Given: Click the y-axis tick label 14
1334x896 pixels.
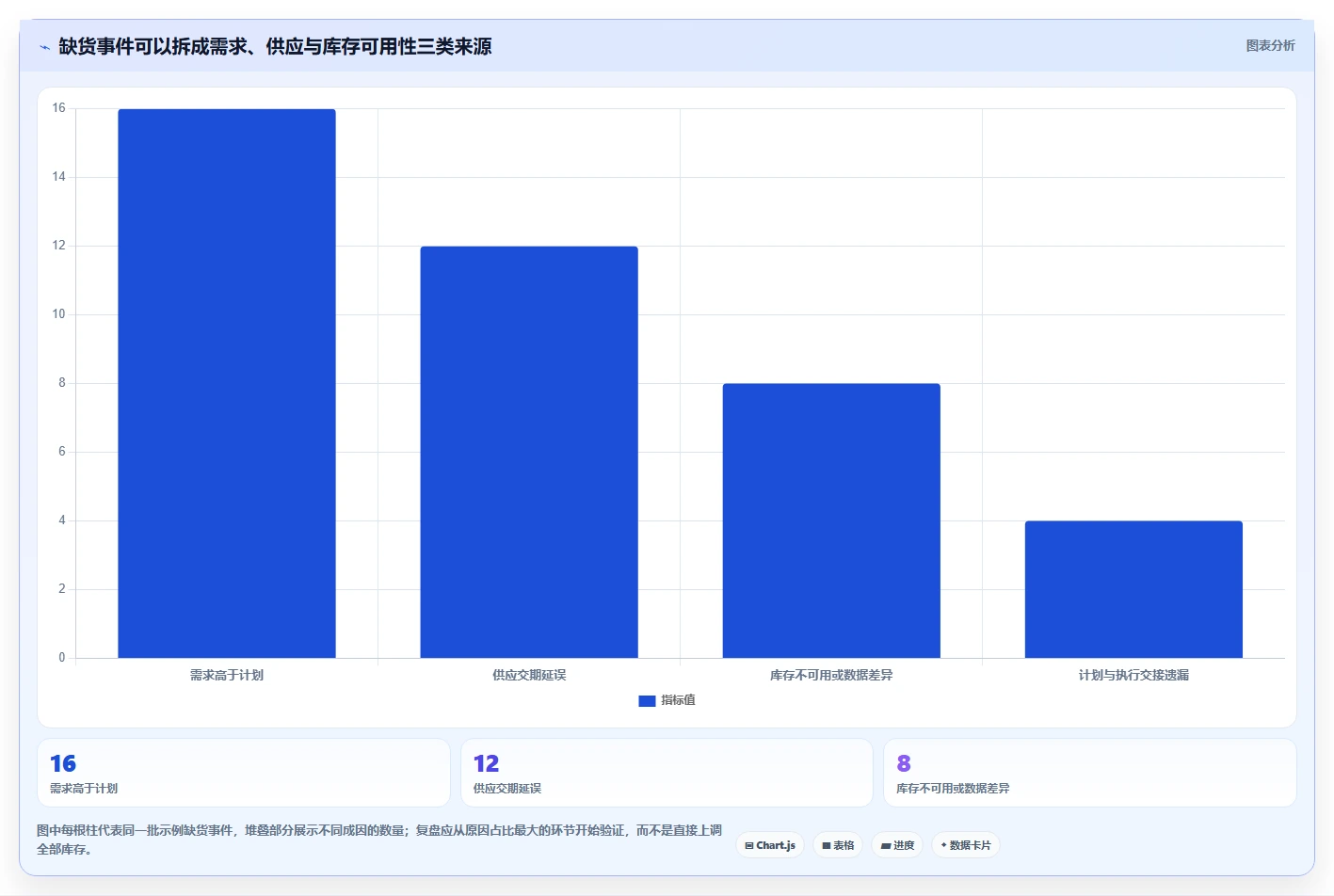Looking at the screenshot, I should coord(59,177).
